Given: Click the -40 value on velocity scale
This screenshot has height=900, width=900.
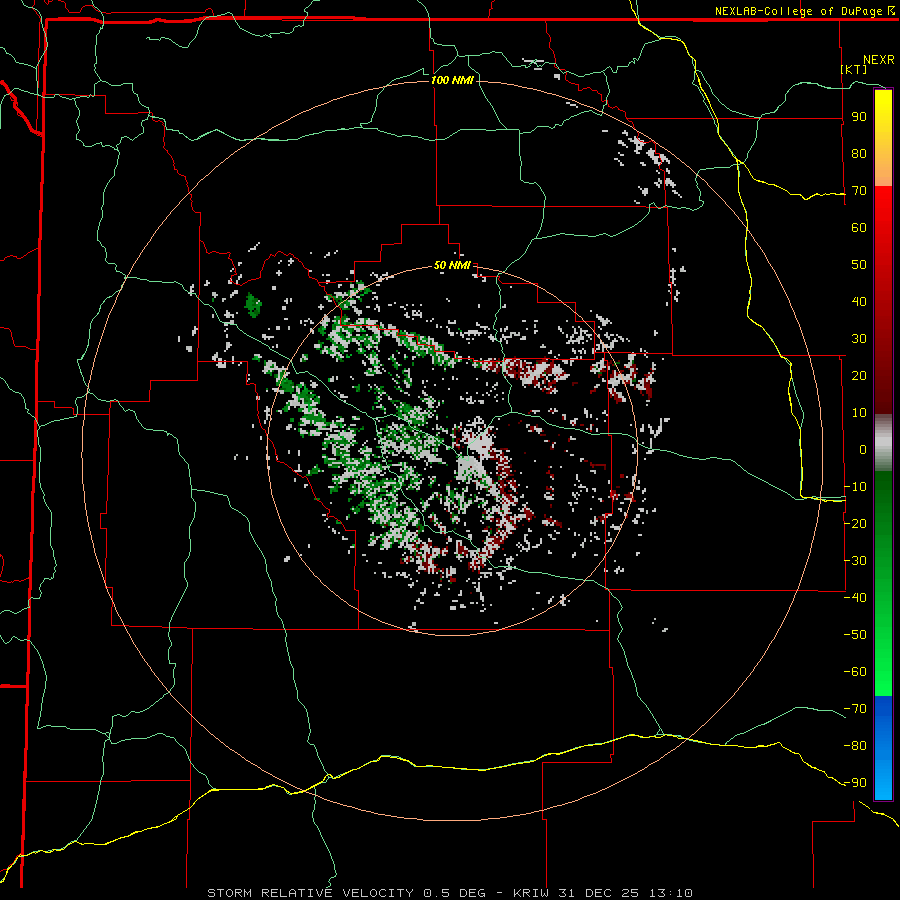Looking at the screenshot, I should point(855,598).
